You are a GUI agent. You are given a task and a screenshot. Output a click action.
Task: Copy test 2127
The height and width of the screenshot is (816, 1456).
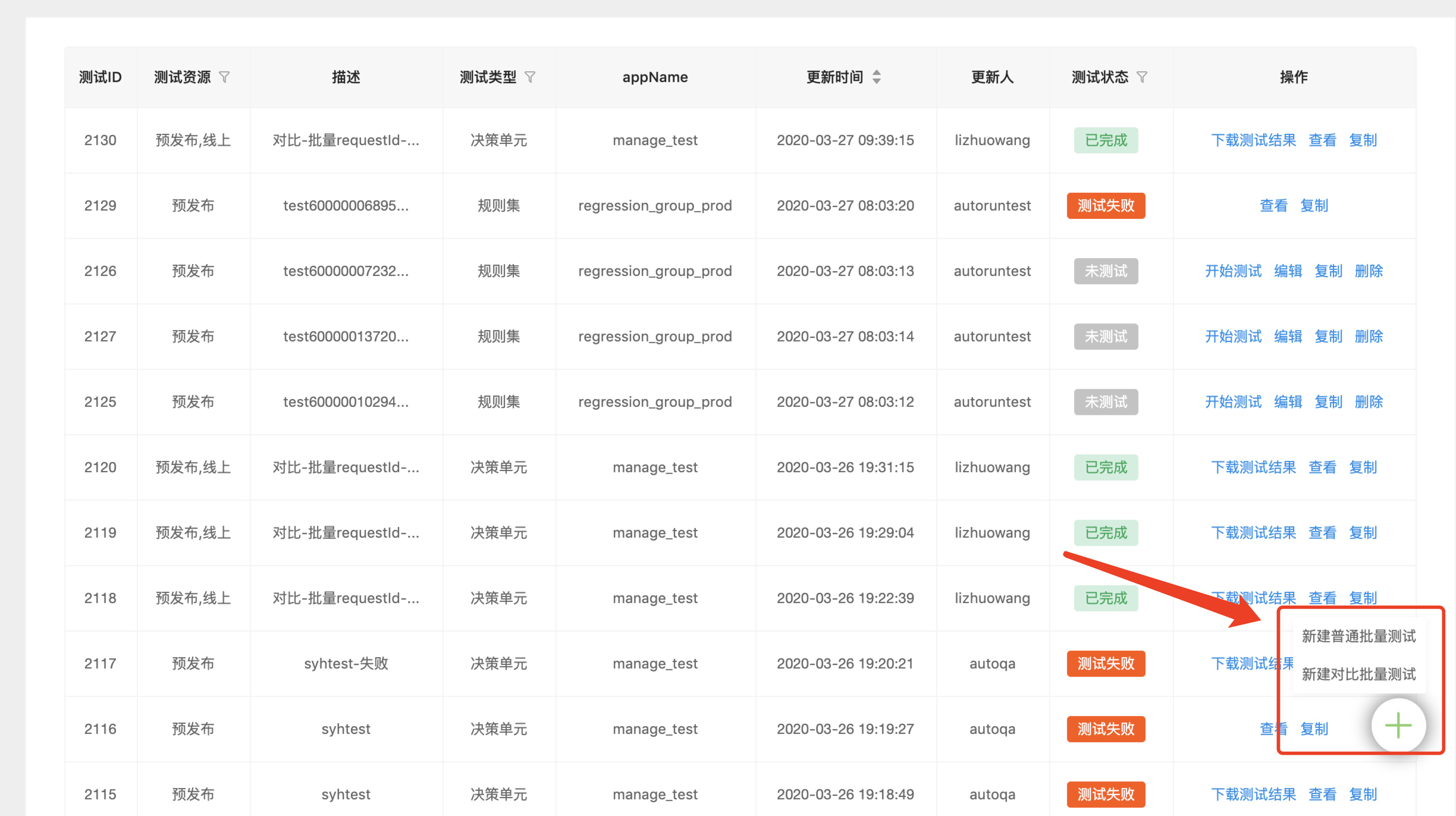pos(1328,337)
